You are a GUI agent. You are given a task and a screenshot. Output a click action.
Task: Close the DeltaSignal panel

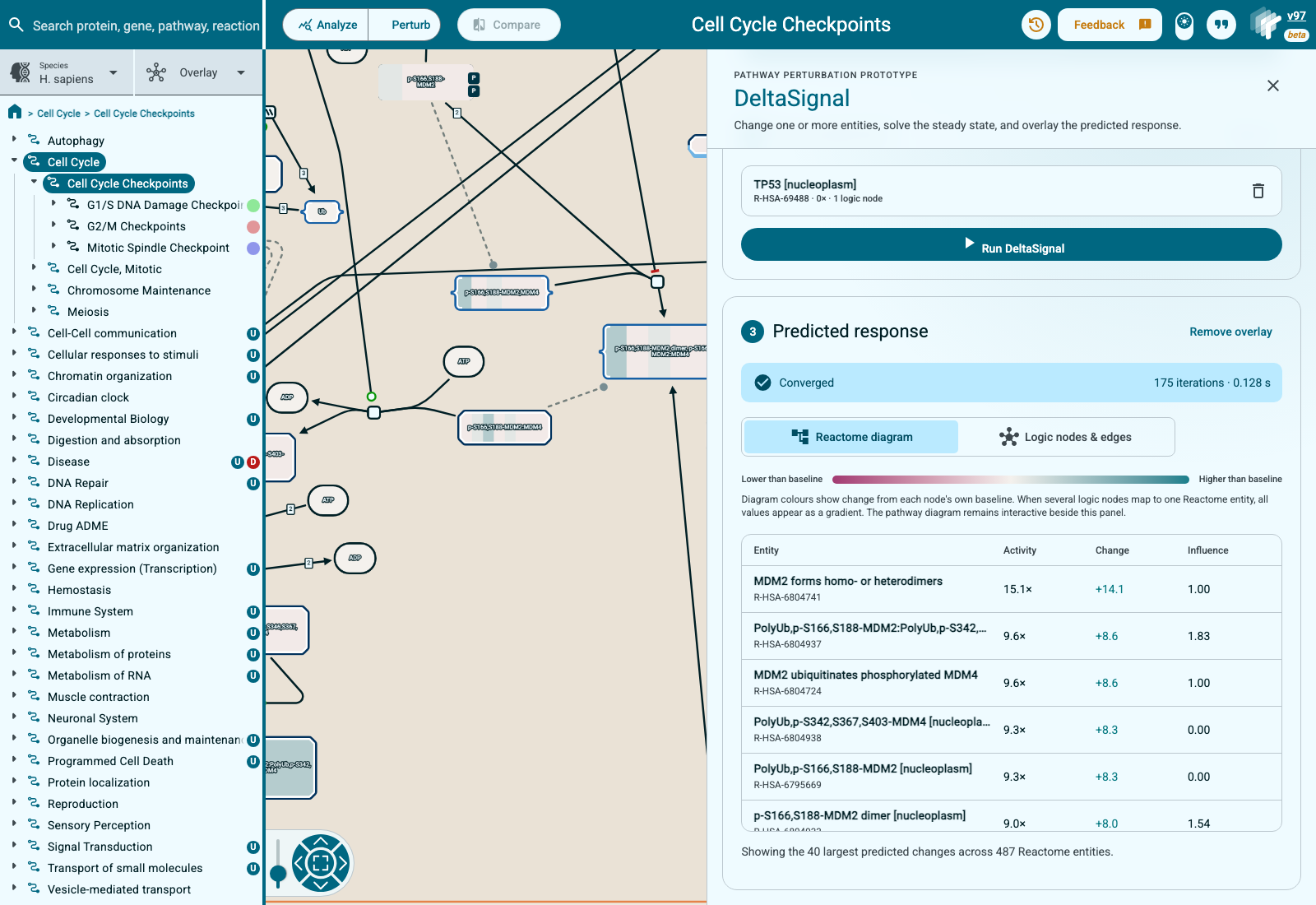pos(1272,86)
